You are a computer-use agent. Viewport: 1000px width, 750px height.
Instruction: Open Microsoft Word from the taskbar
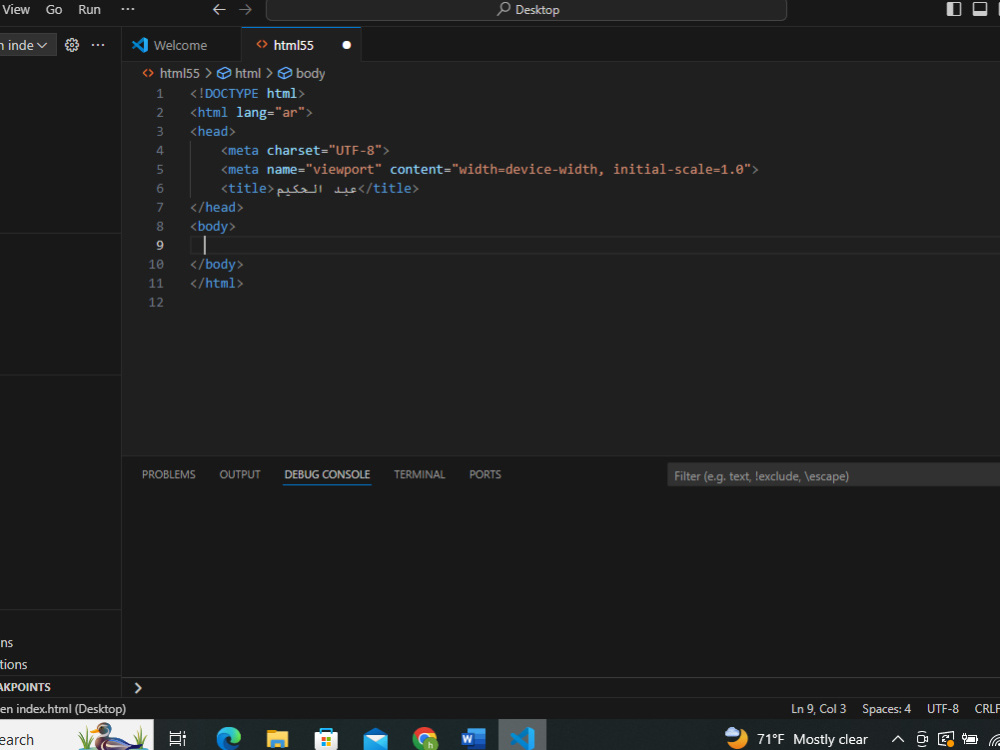(473, 739)
